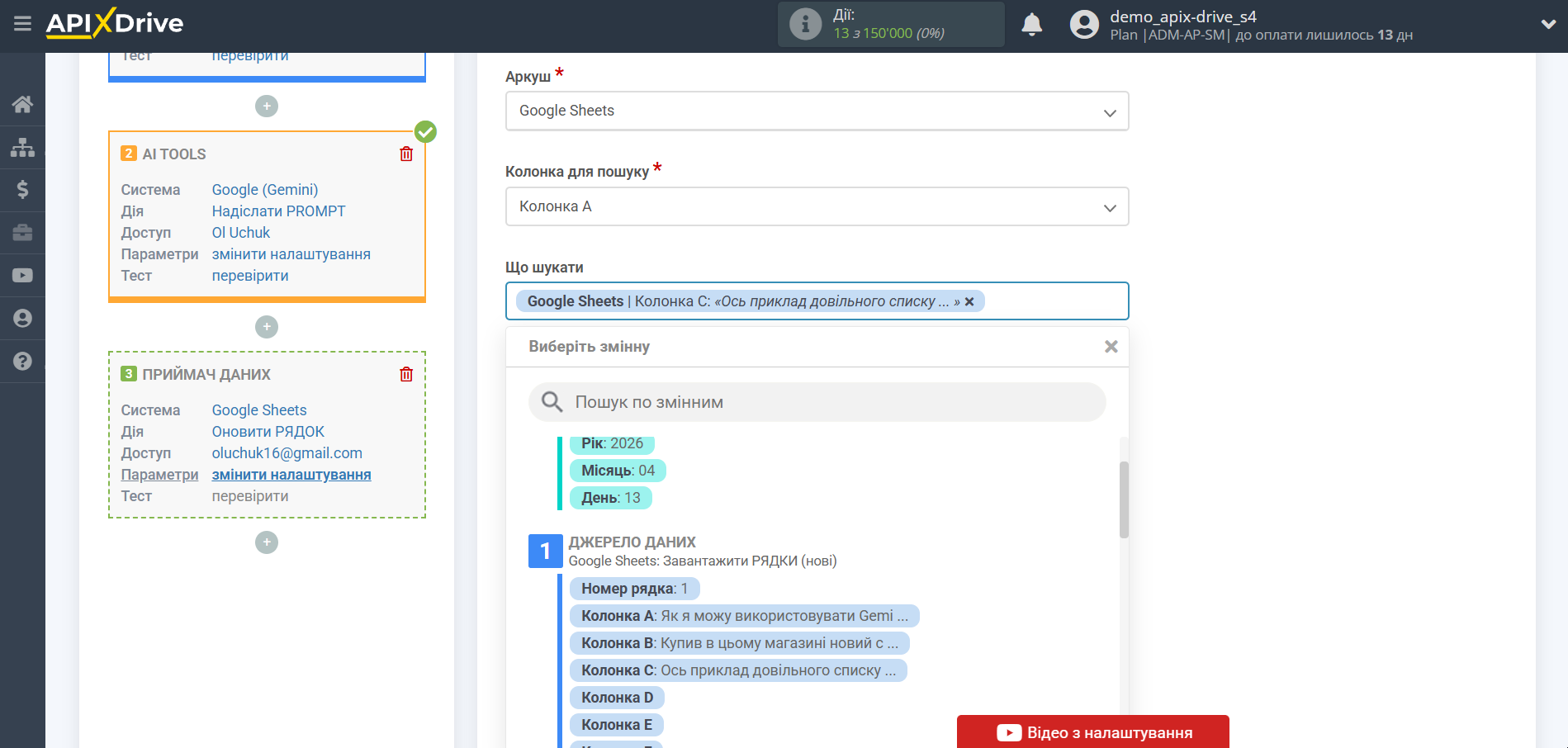The image size is (1568, 748).
Task: Remove the Колонка C tag from field
Action: coord(969,302)
